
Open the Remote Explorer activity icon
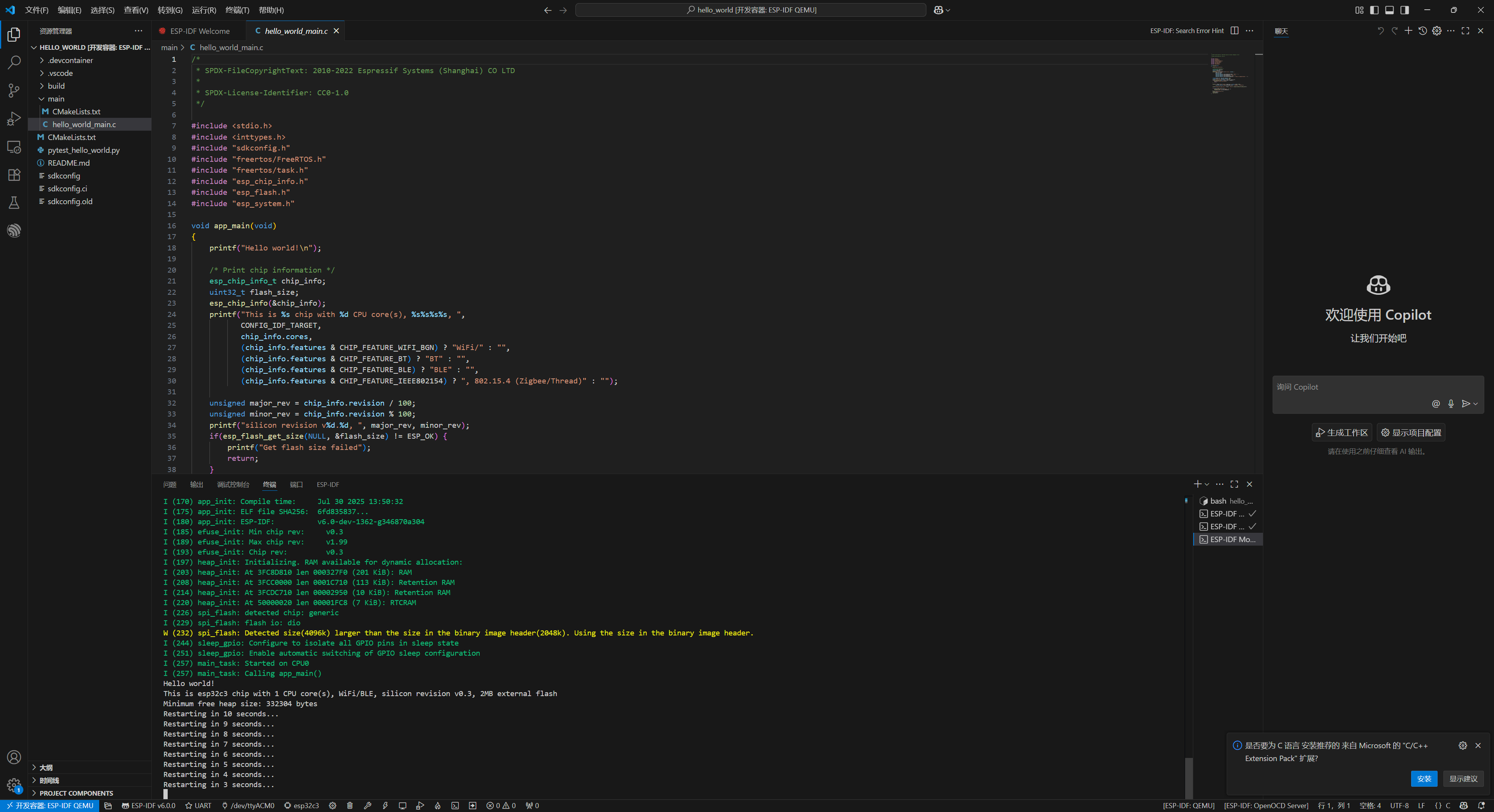(x=14, y=147)
